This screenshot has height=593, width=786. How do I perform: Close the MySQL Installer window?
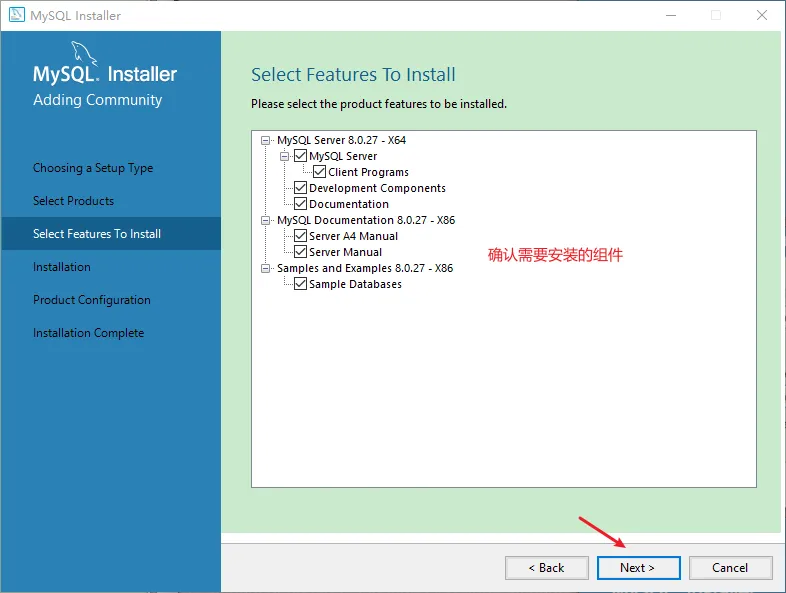click(761, 15)
